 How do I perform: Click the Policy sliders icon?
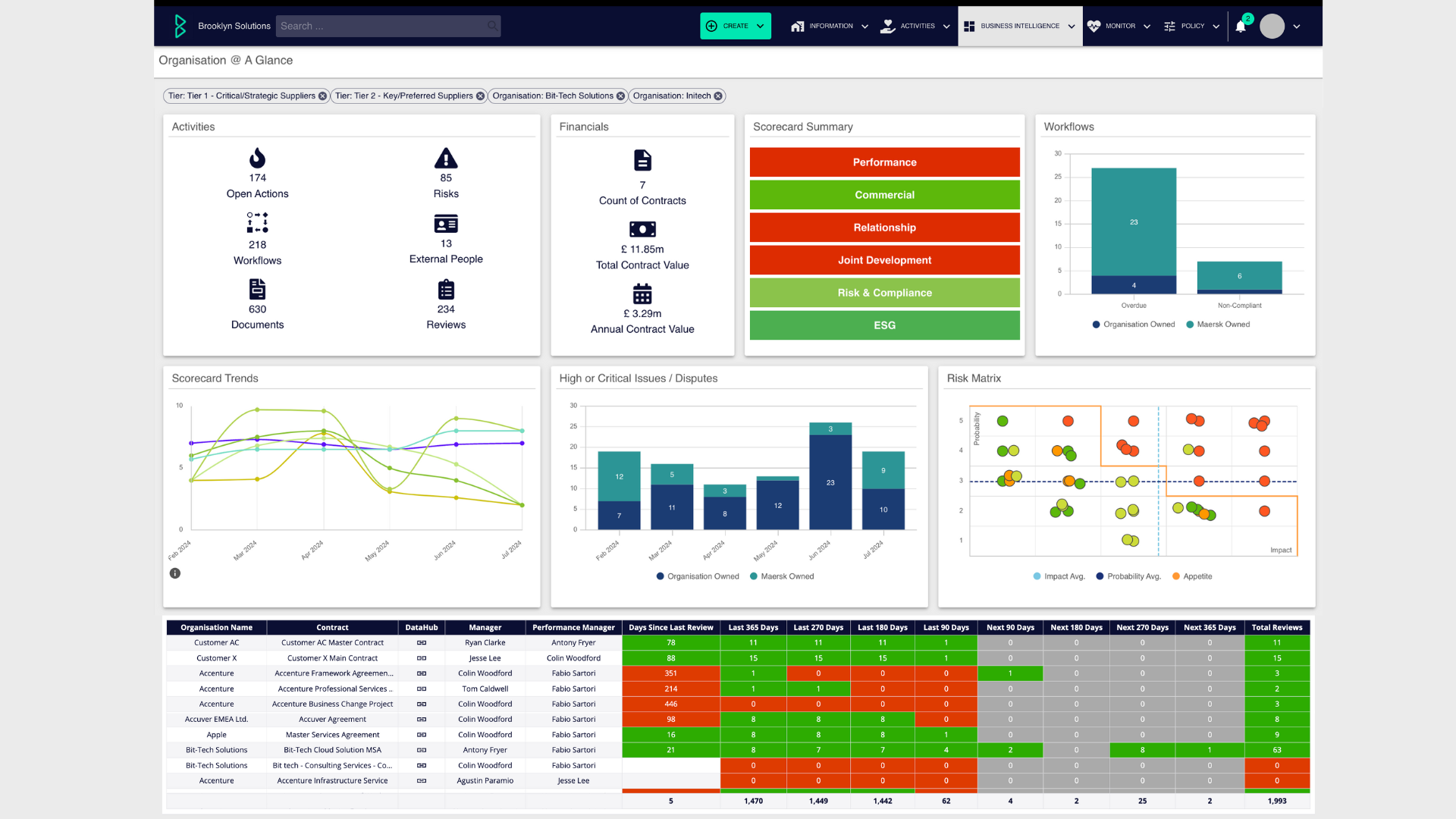pyautogui.click(x=1169, y=27)
